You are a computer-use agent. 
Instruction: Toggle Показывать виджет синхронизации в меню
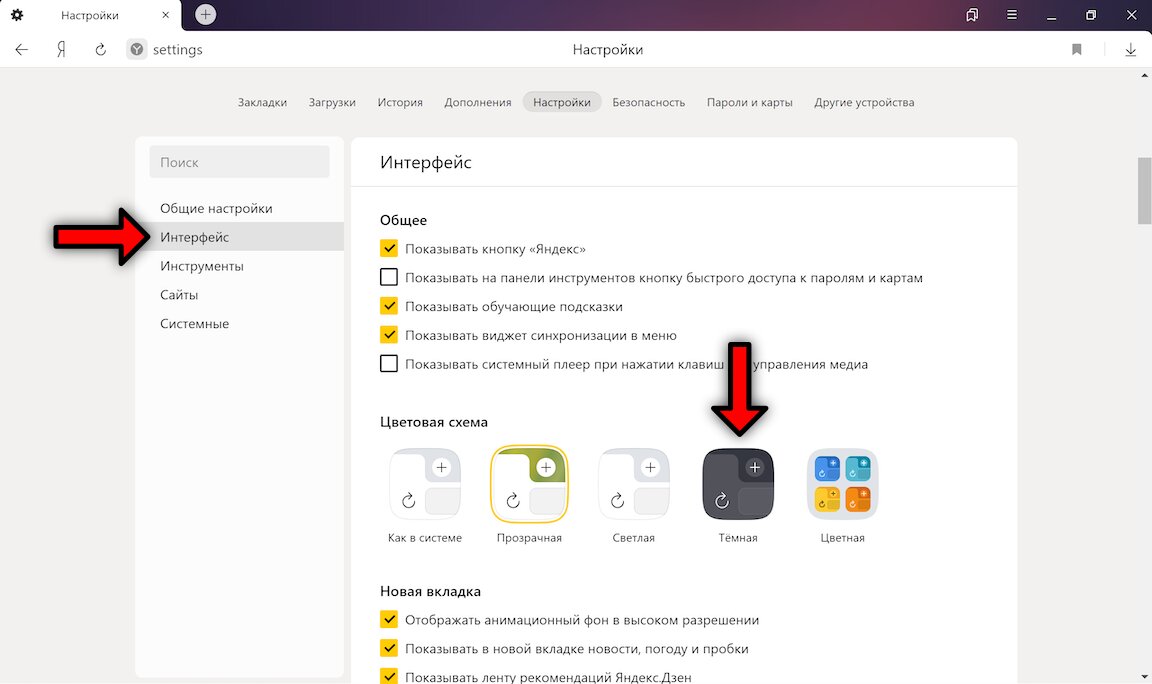(x=389, y=334)
